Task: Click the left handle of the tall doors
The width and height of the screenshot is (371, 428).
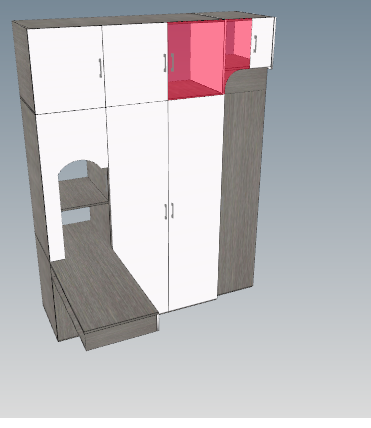Action: (166, 211)
